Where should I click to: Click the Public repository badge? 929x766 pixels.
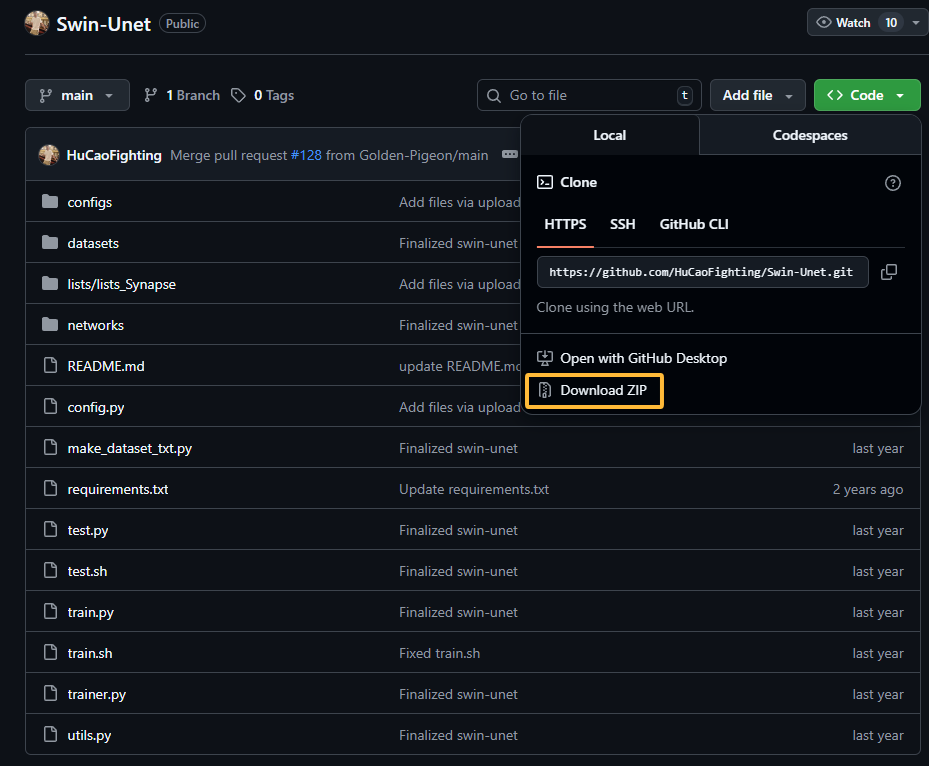click(182, 24)
